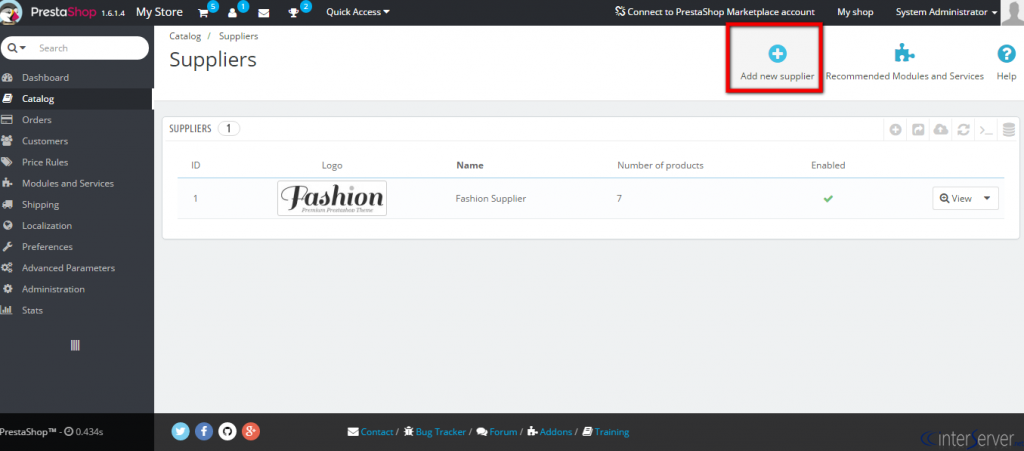Click the refresh list icon in Suppliers panel
This screenshot has height=451, width=1024.
[x=963, y=129]
